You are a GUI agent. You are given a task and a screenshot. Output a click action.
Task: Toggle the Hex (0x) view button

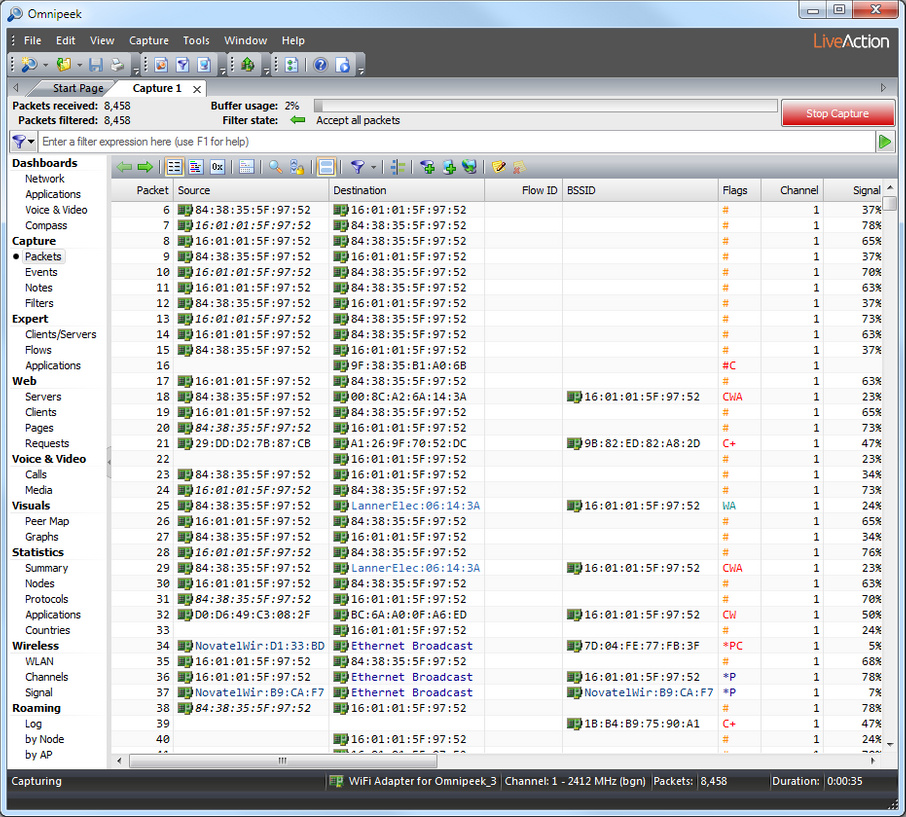tap(217, 168)
